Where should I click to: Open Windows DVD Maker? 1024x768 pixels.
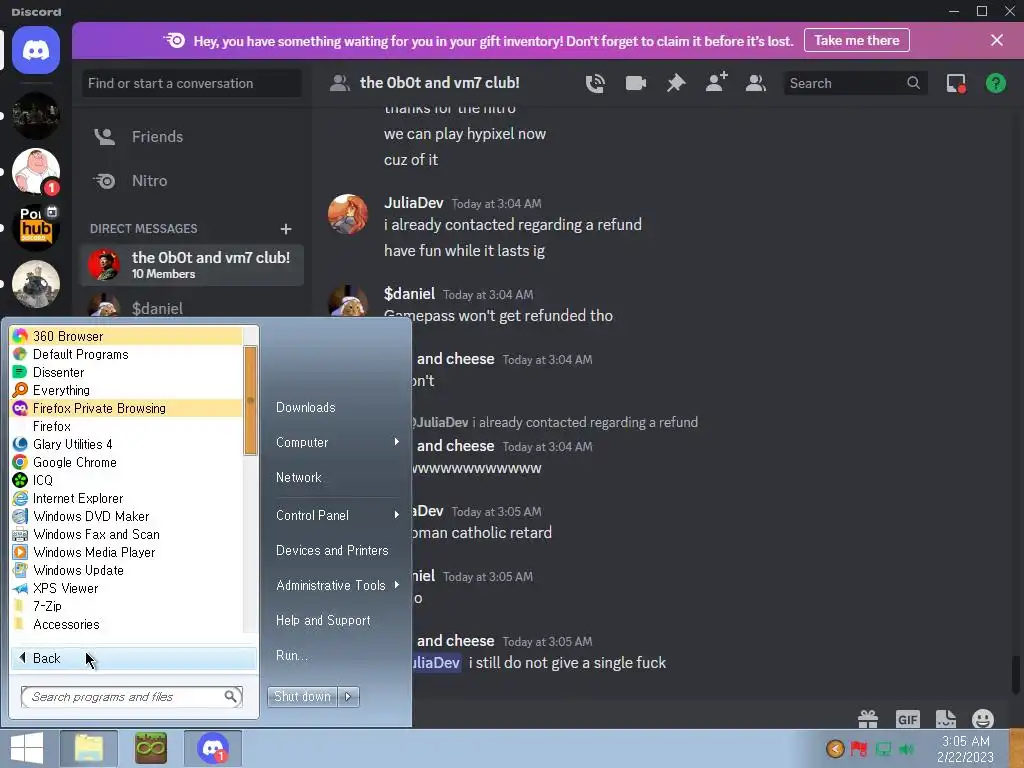pos(126,517)
